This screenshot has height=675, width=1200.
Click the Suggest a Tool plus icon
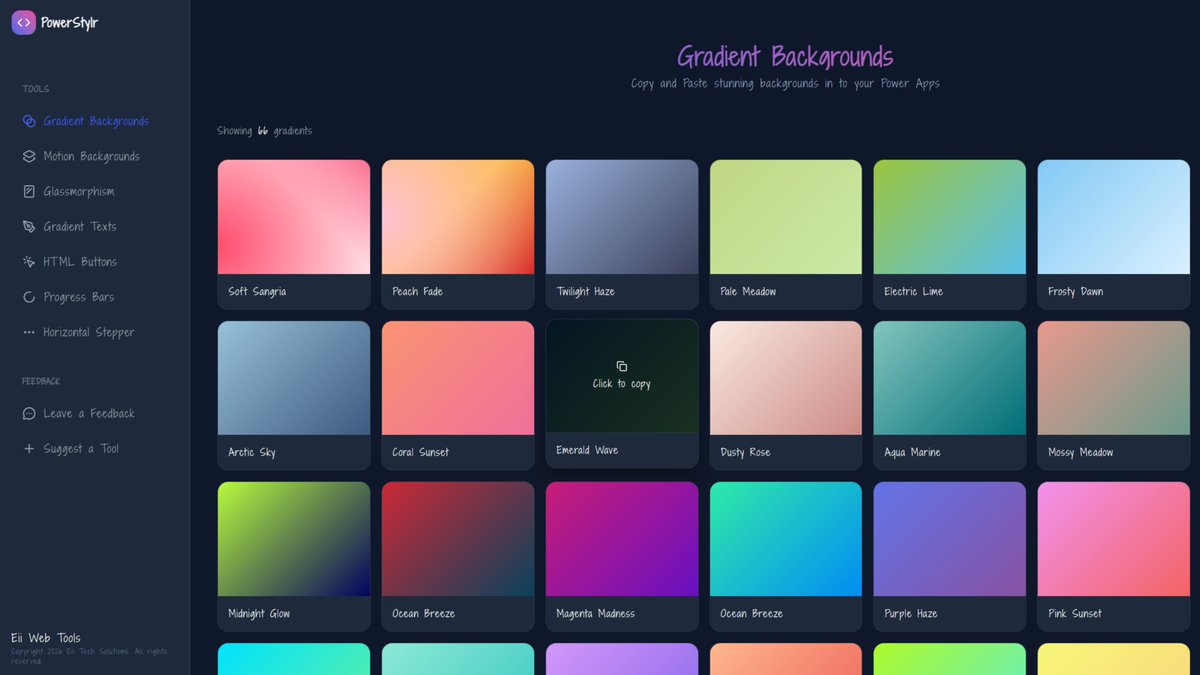29,449
